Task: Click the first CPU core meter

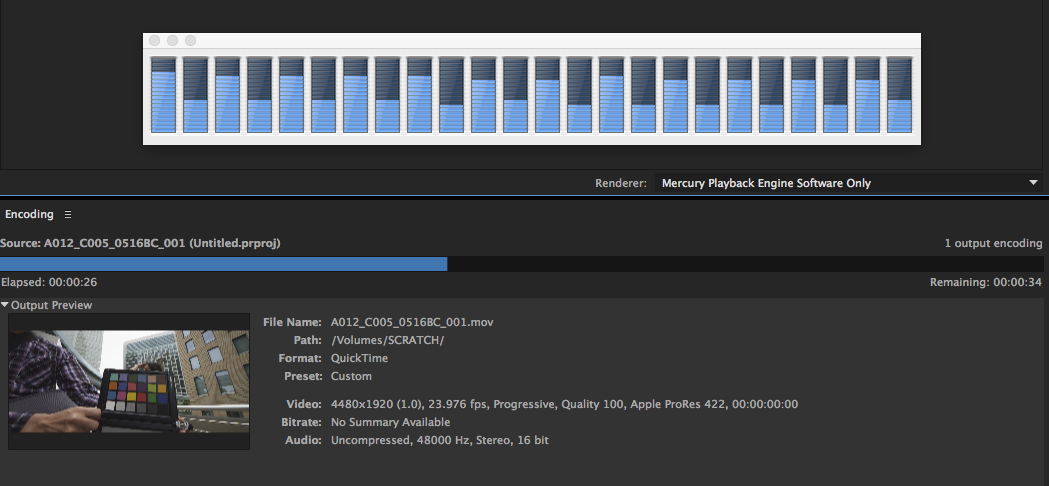Action: [163, 94]
